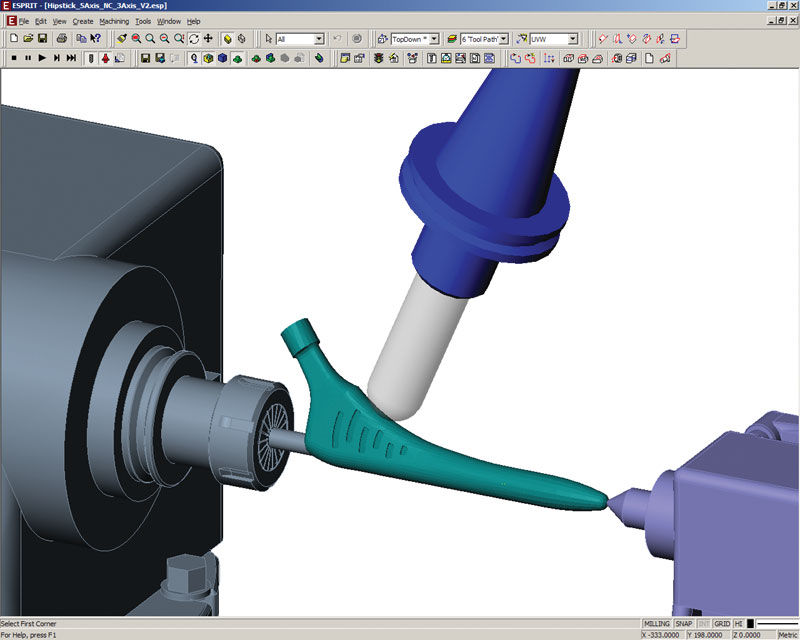Click the Stop simulation button
Viewport: 800px width, 640px height.
tap(13, 59)
